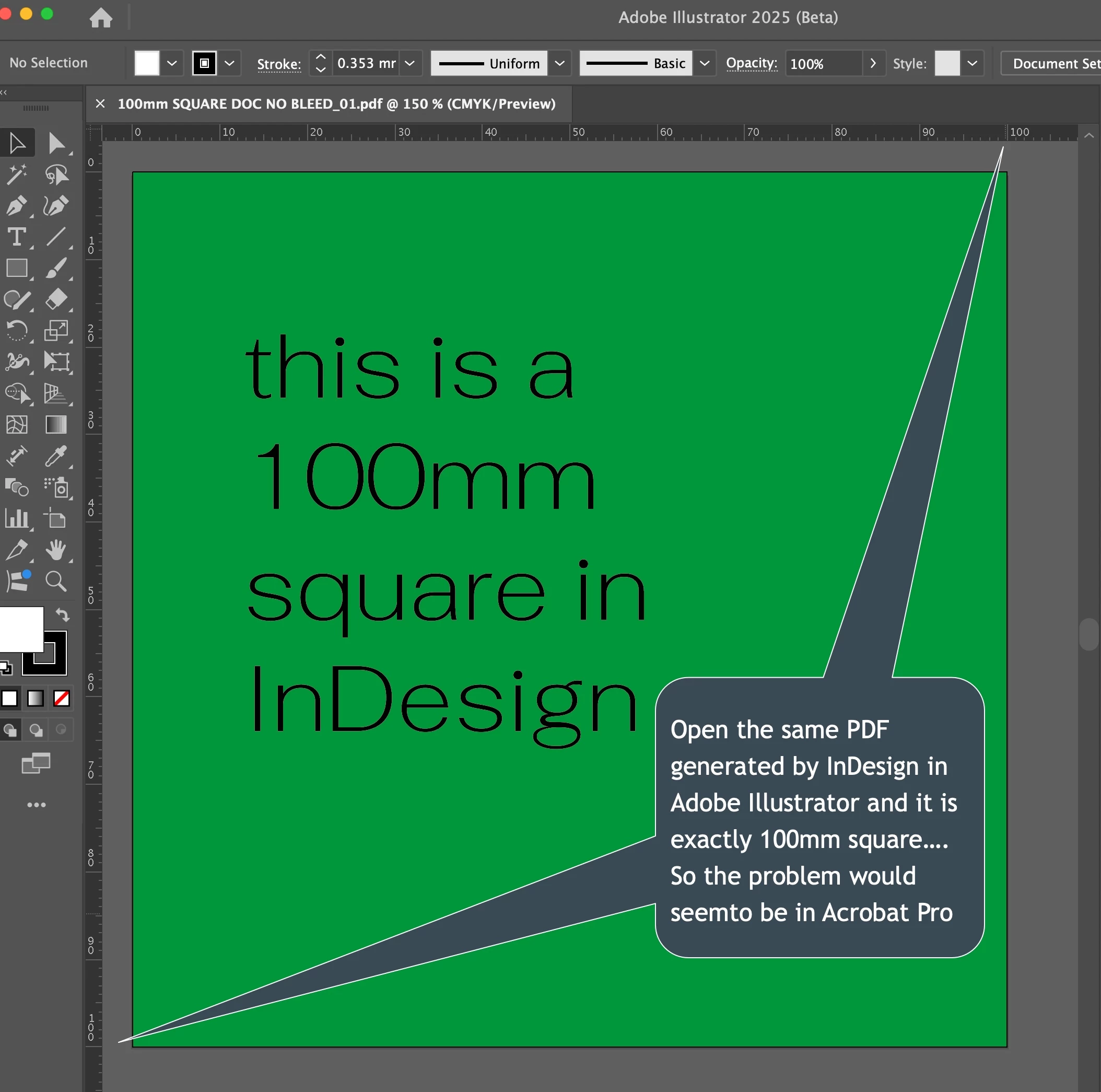Image resolution: width=1101 pixels, height=1092 pixels.
Task: Select the Eyedropper tool
Action: (x=56, y=456)
